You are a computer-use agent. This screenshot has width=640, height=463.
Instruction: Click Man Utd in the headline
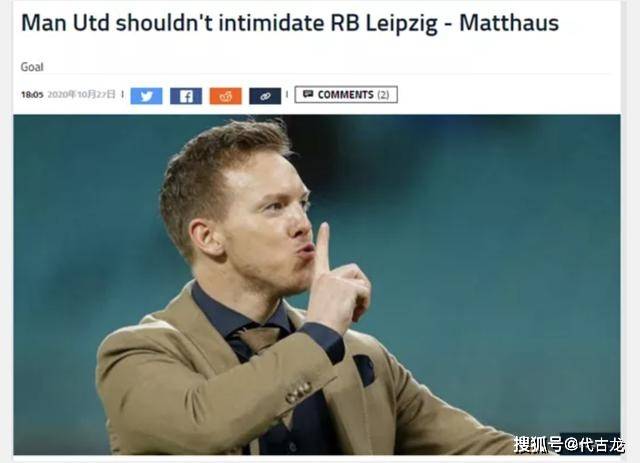click(65, 23)
